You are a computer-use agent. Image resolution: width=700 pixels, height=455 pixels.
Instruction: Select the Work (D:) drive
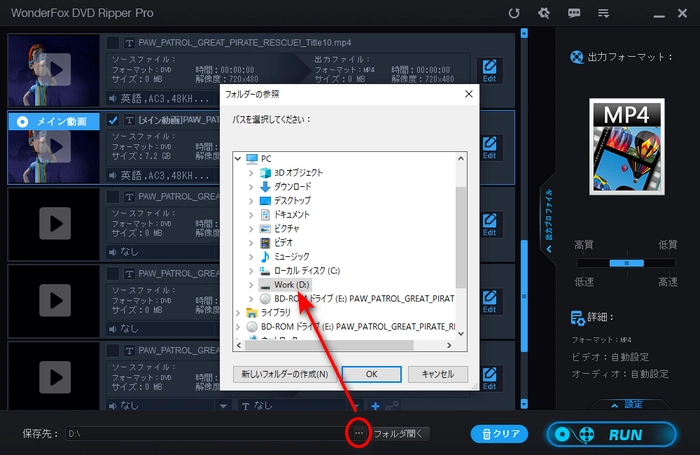tap(291, 284)
